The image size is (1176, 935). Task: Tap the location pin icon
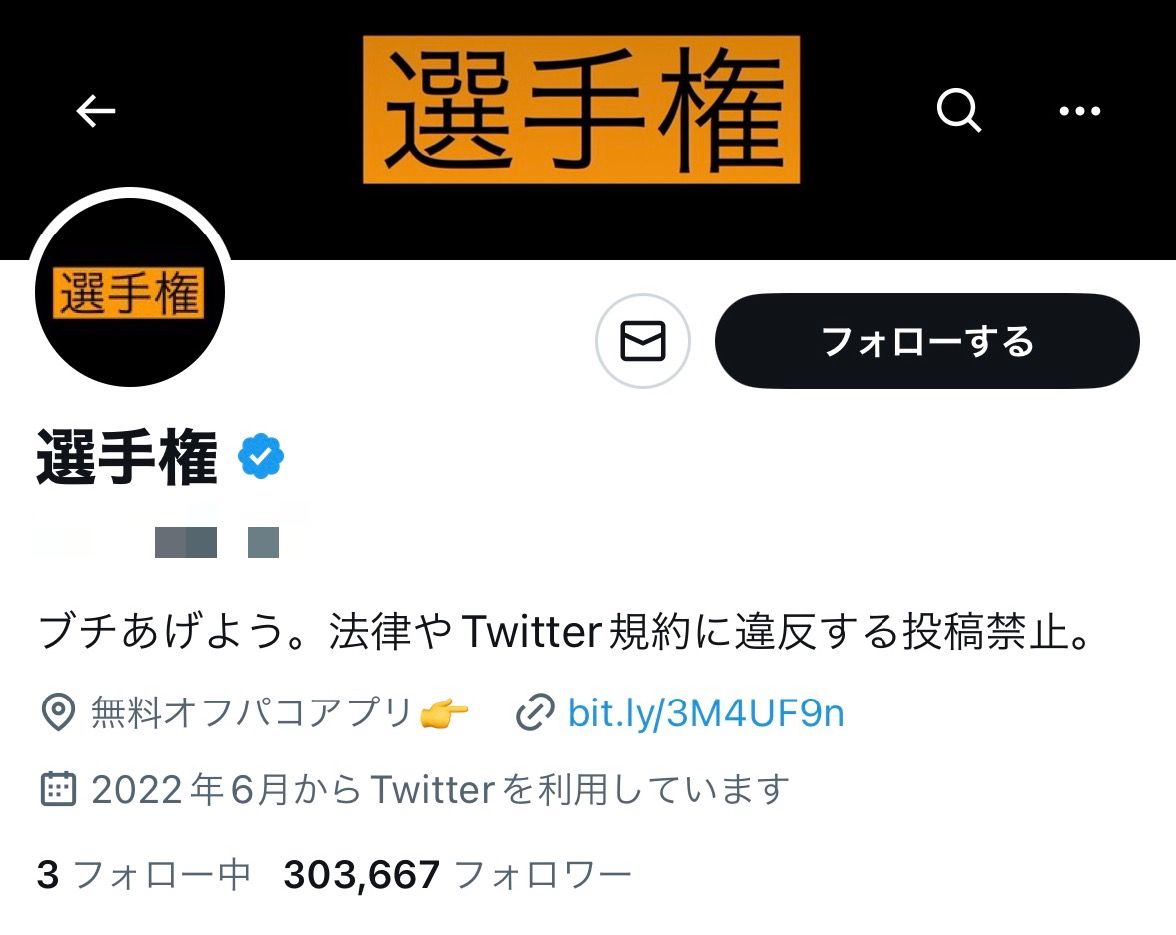coord(58,712)
